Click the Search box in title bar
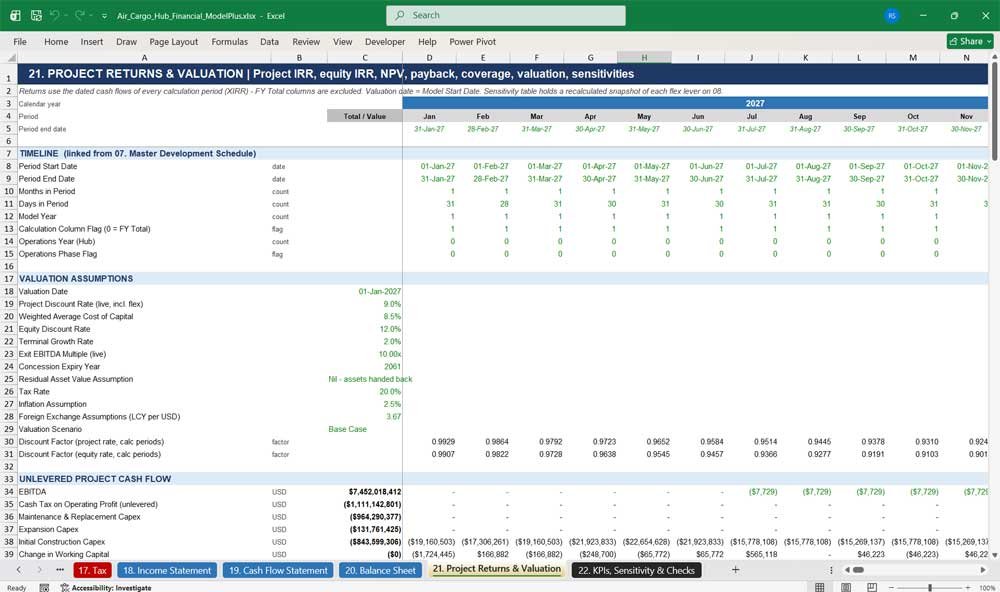Screen dimensions: 1000x592 pos(506,15)
